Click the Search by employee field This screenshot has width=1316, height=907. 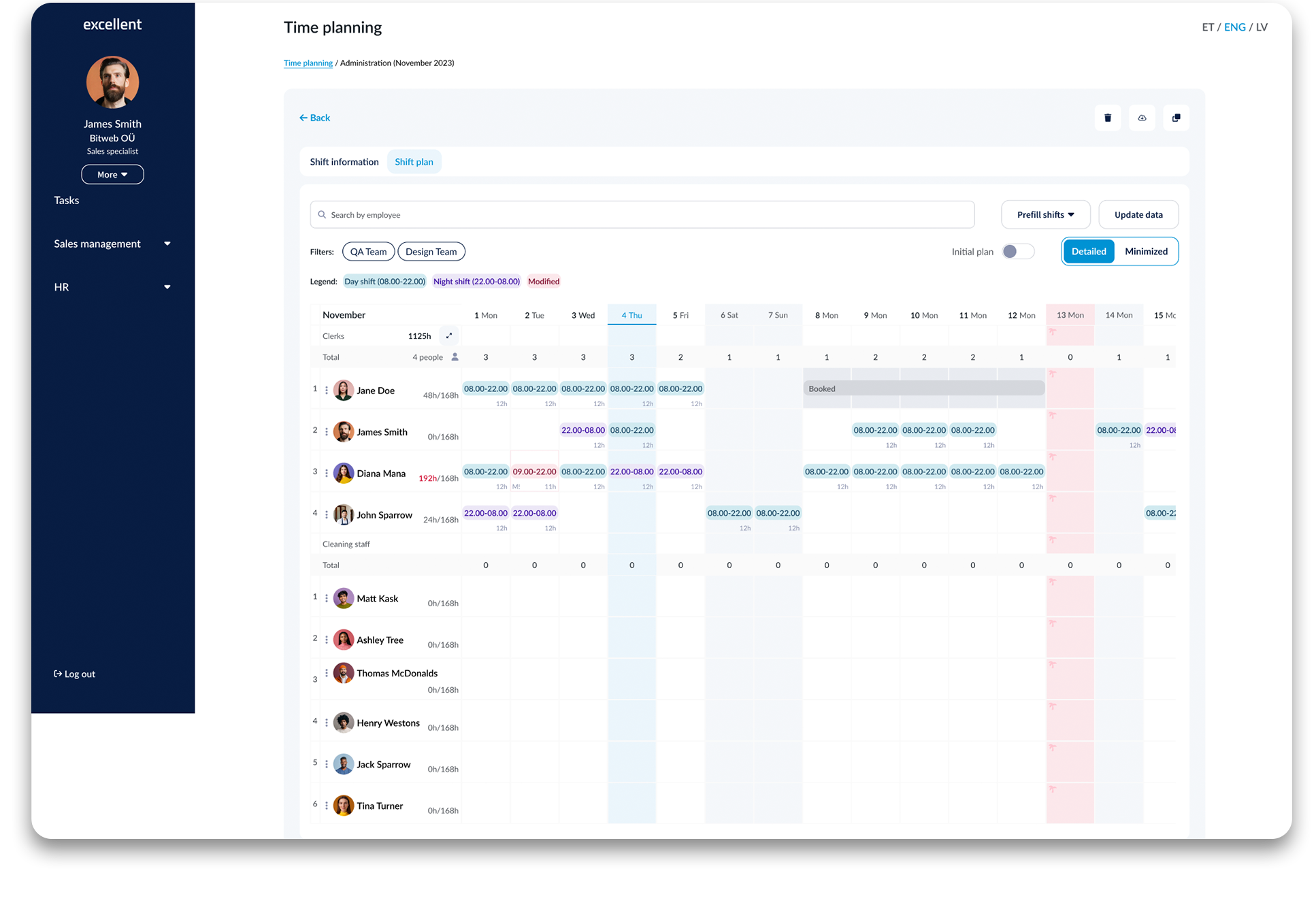(x=642, y=214)
